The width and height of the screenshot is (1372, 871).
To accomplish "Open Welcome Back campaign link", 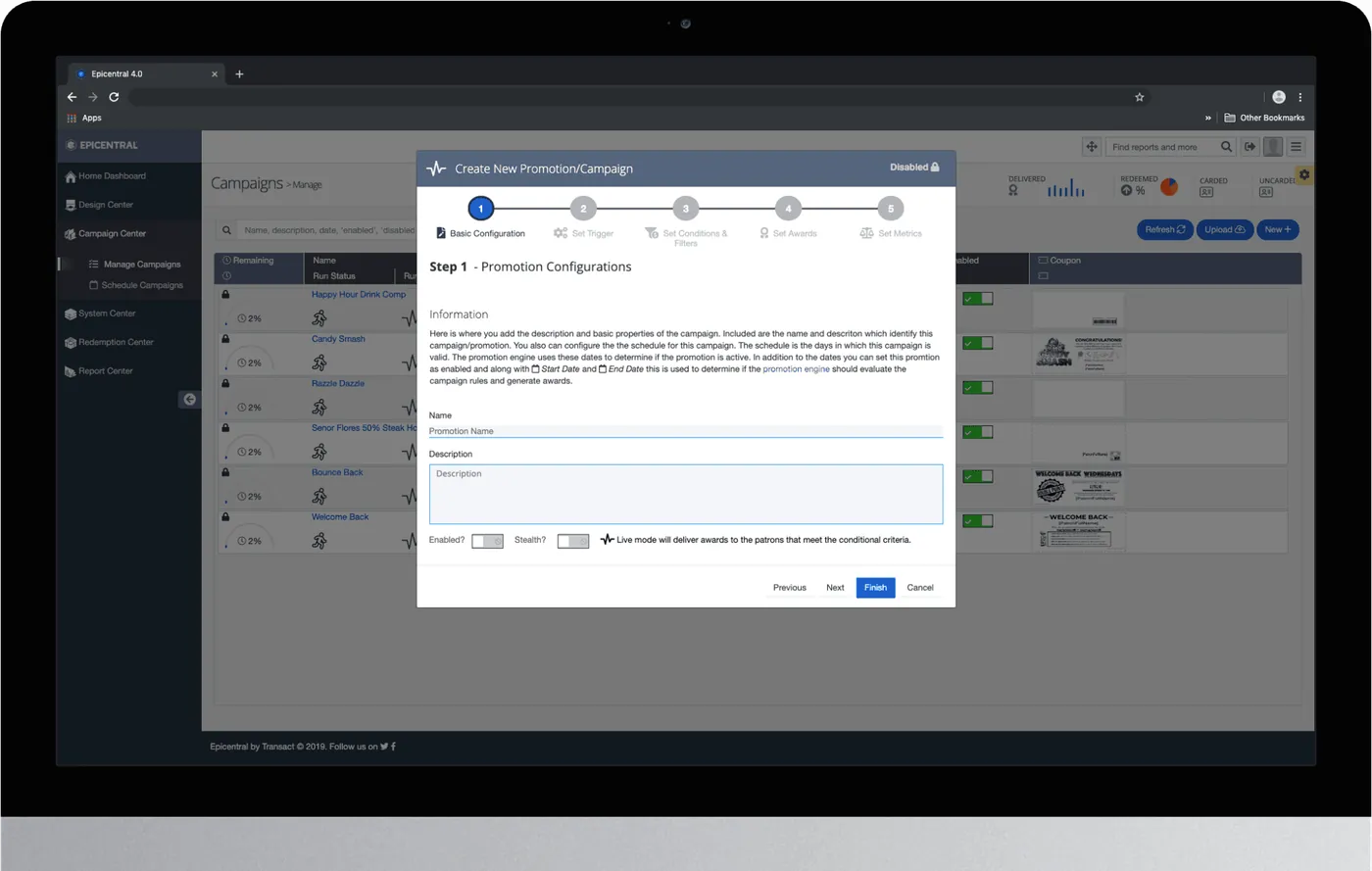I will (x=340, y=517).
